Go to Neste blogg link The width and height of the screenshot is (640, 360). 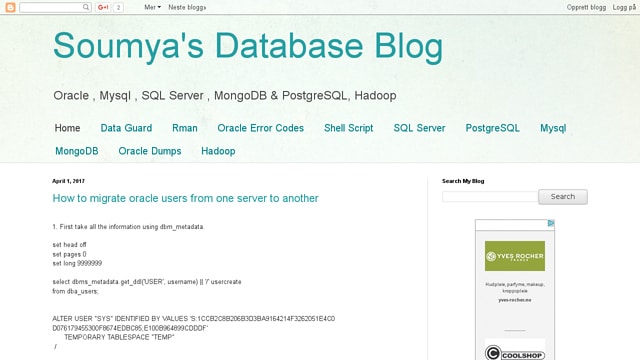tap(187, 7)
